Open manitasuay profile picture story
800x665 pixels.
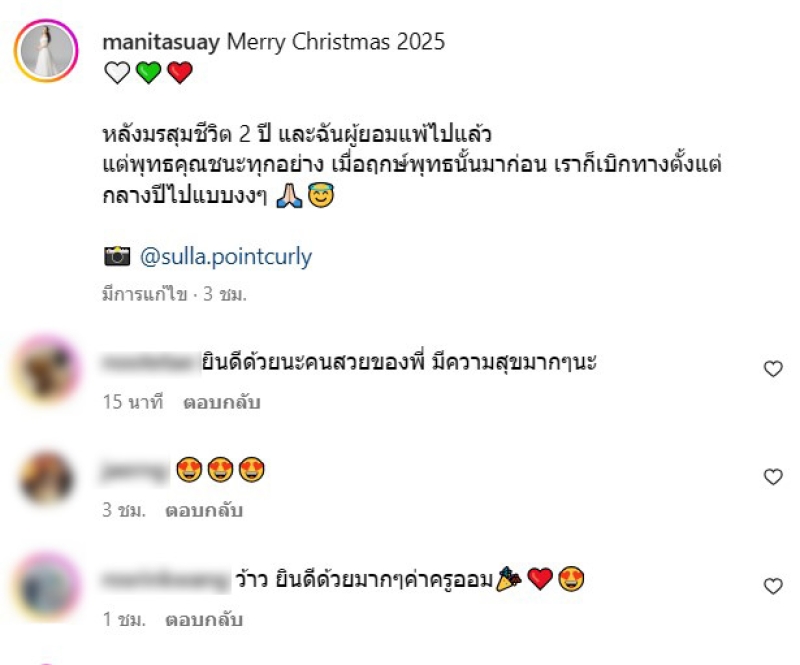pyautogui.click(x=46, y=51)
